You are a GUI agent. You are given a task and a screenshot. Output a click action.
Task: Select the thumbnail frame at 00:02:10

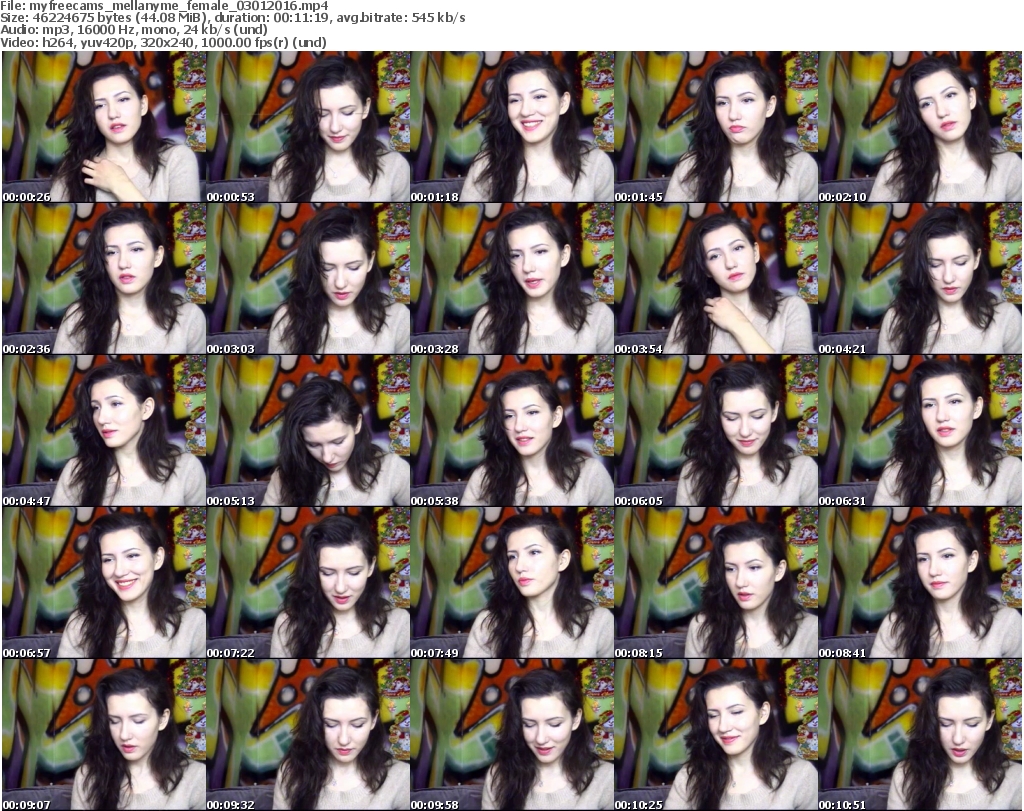click(920, 127)
